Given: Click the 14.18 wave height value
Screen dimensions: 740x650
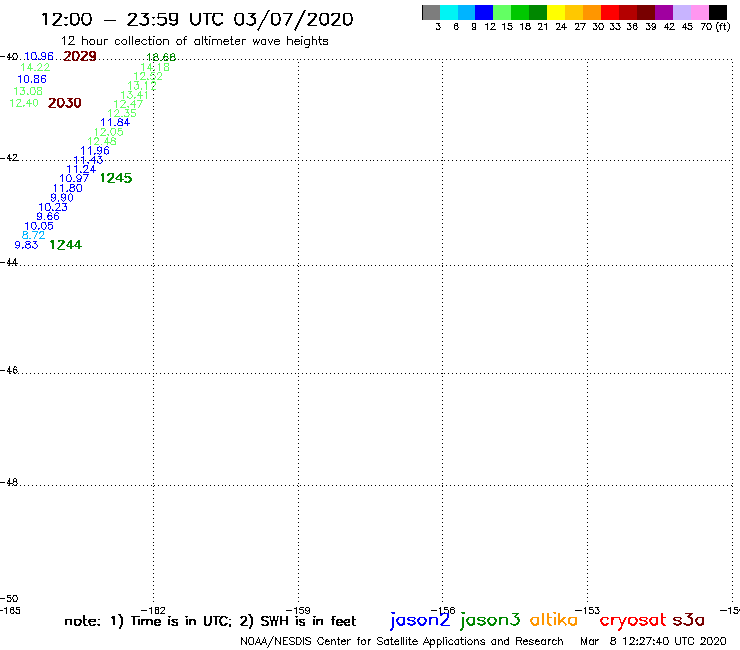Looking at the screenshot, I should pos(155,67).
